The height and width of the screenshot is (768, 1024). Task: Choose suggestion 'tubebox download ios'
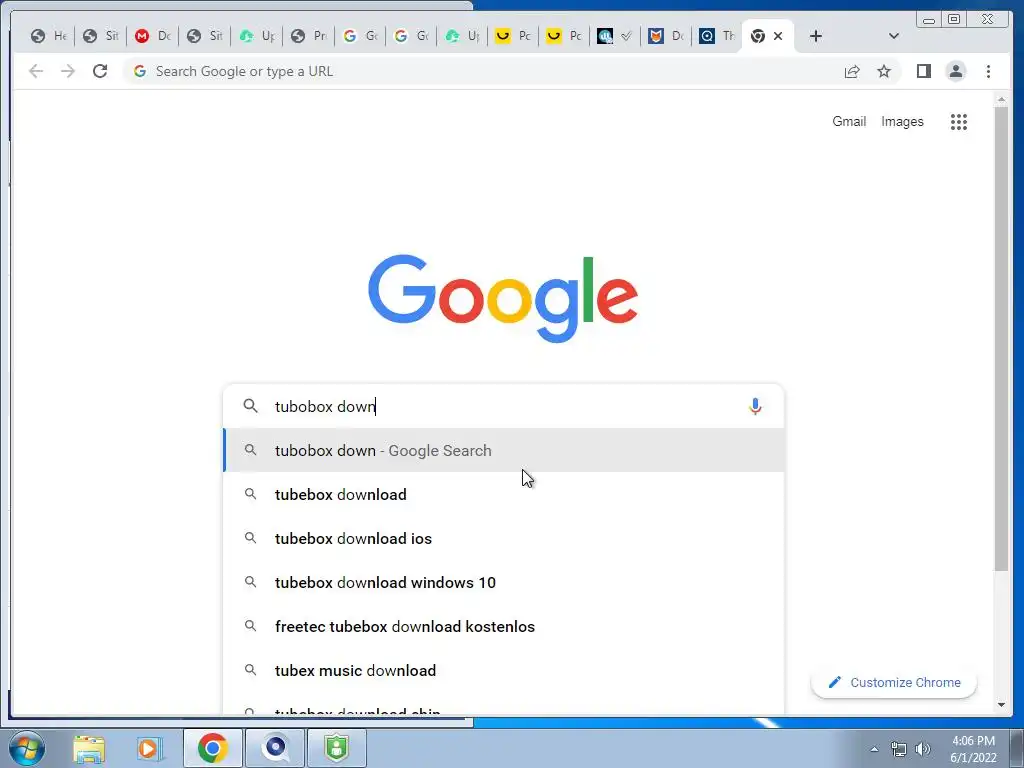point(504,538)
